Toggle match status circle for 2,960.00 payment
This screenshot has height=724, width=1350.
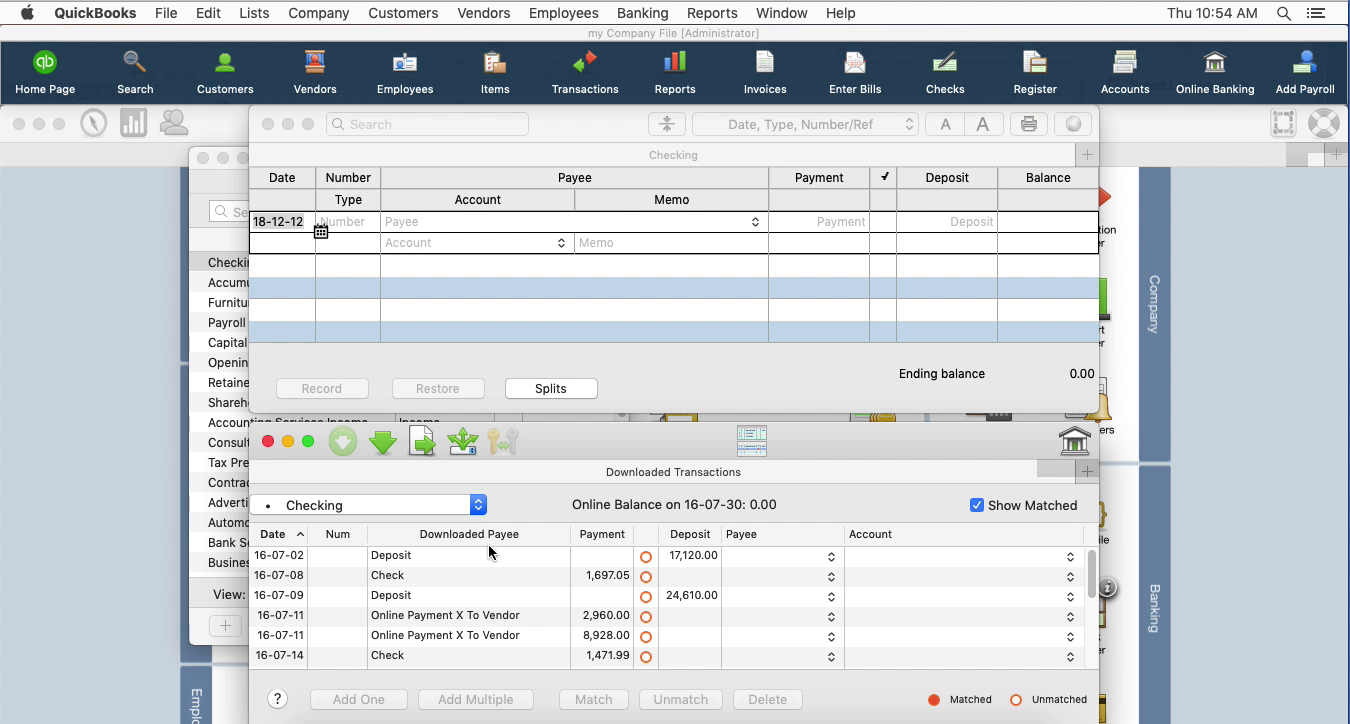[646, 617]
